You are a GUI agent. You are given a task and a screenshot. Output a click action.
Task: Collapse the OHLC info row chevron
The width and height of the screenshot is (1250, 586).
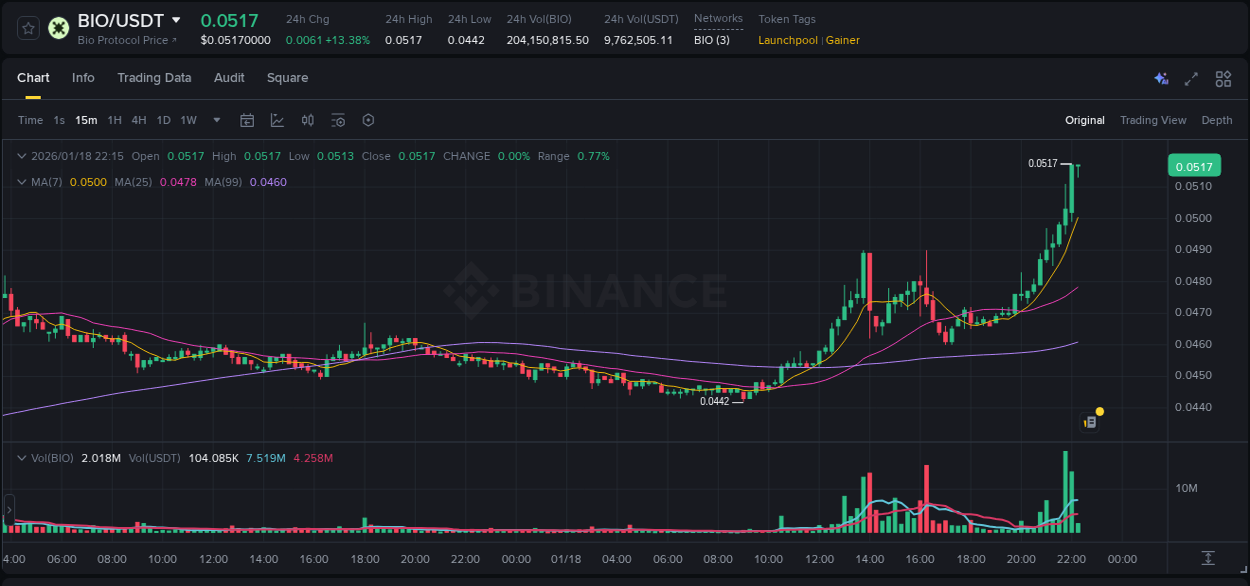pos(20,156)
